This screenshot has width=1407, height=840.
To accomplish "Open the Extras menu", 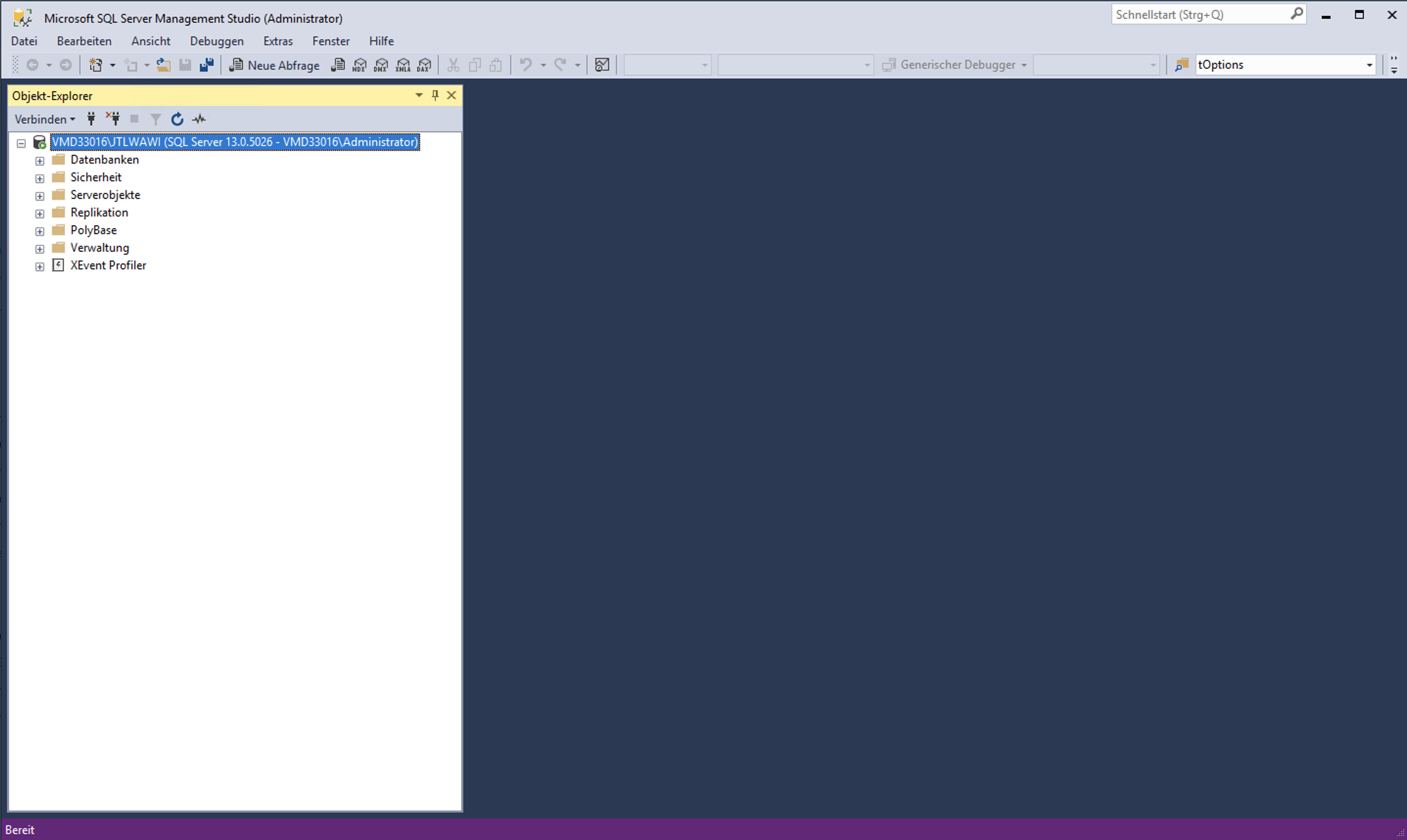I will coord(278,41).
